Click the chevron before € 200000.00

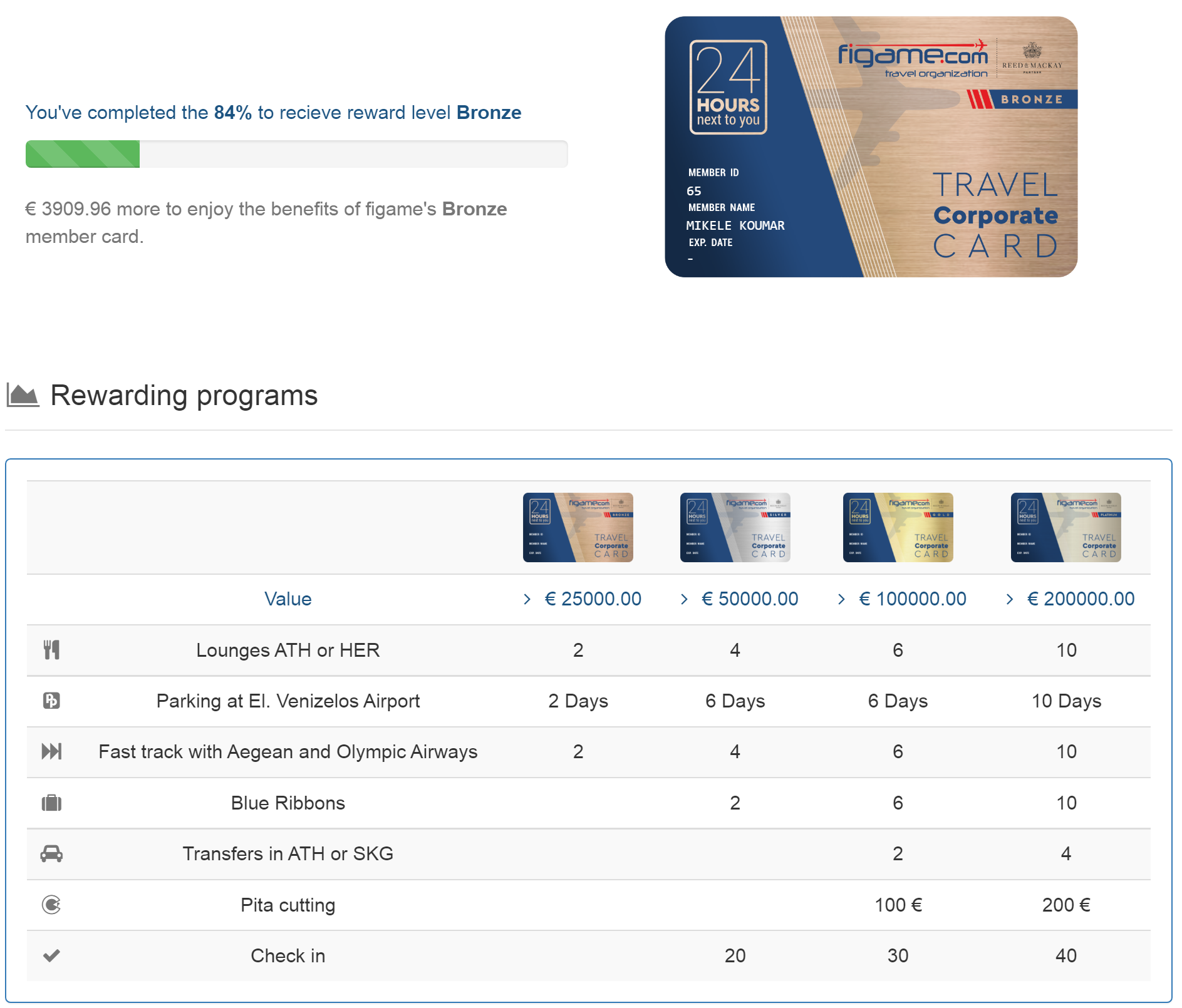click(1010, 599)
